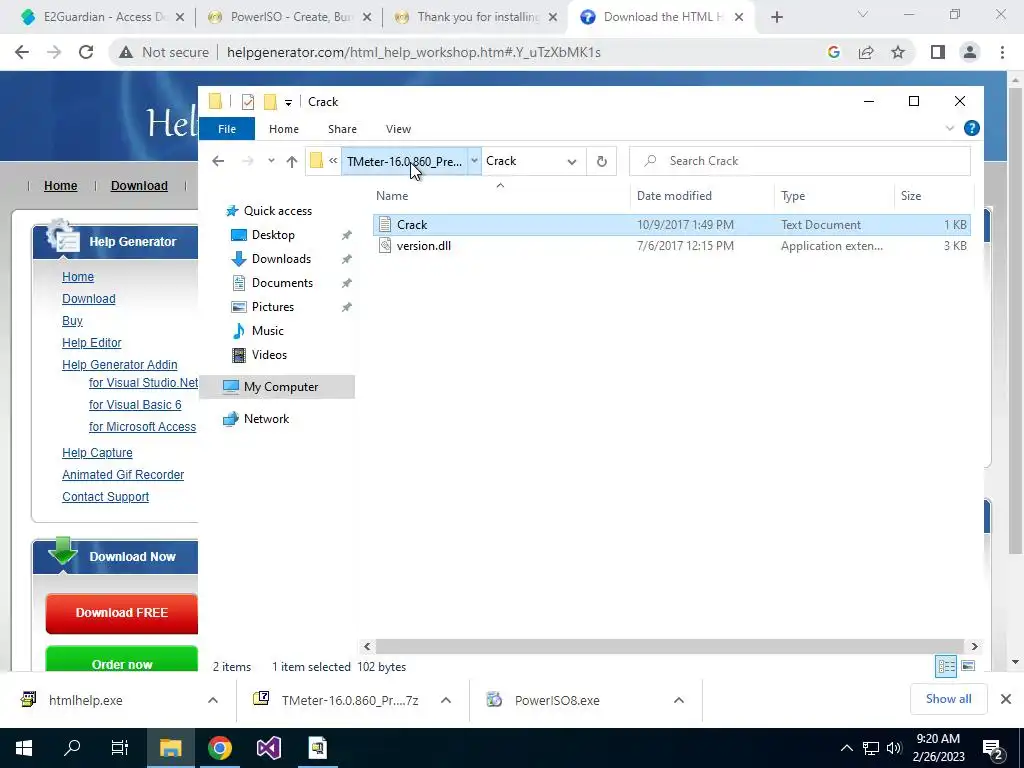Select Network in navigation pane
The image size is (1024, 768).
[x=266, y=419]
